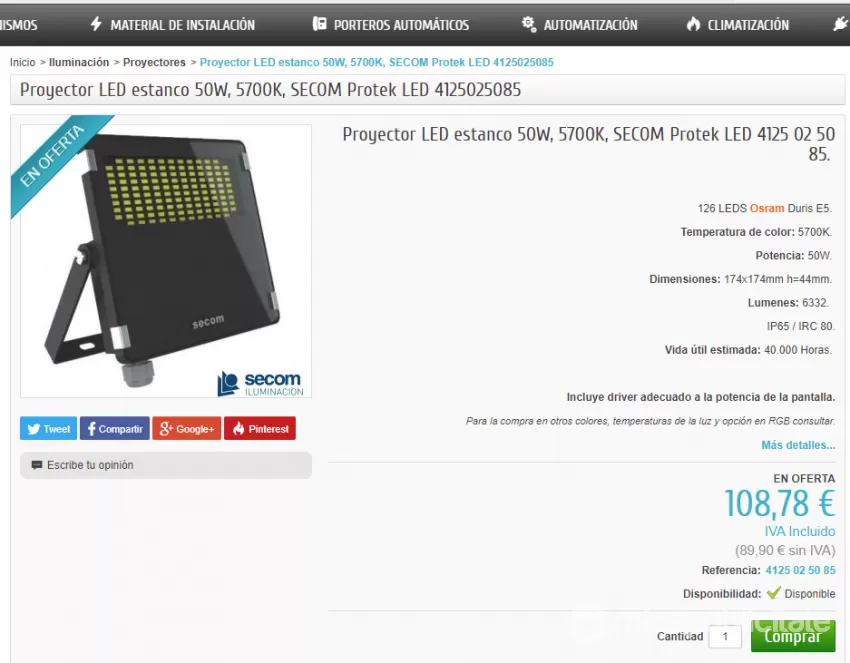
Task: Go back to the Proyectores breadcrumb
Action: 154,62
